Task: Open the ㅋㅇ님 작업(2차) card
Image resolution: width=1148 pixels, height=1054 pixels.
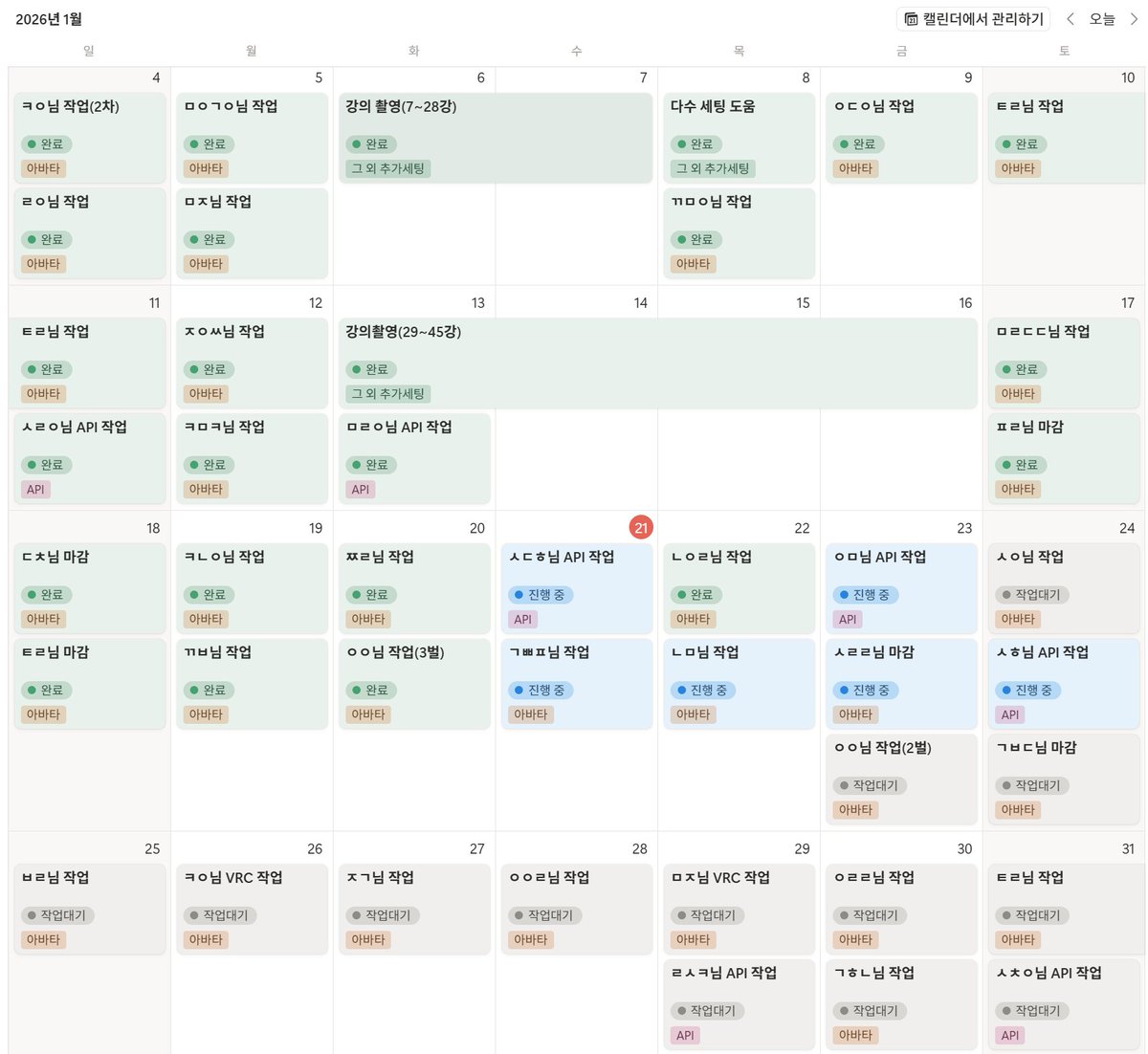Action: click(89, 138)
